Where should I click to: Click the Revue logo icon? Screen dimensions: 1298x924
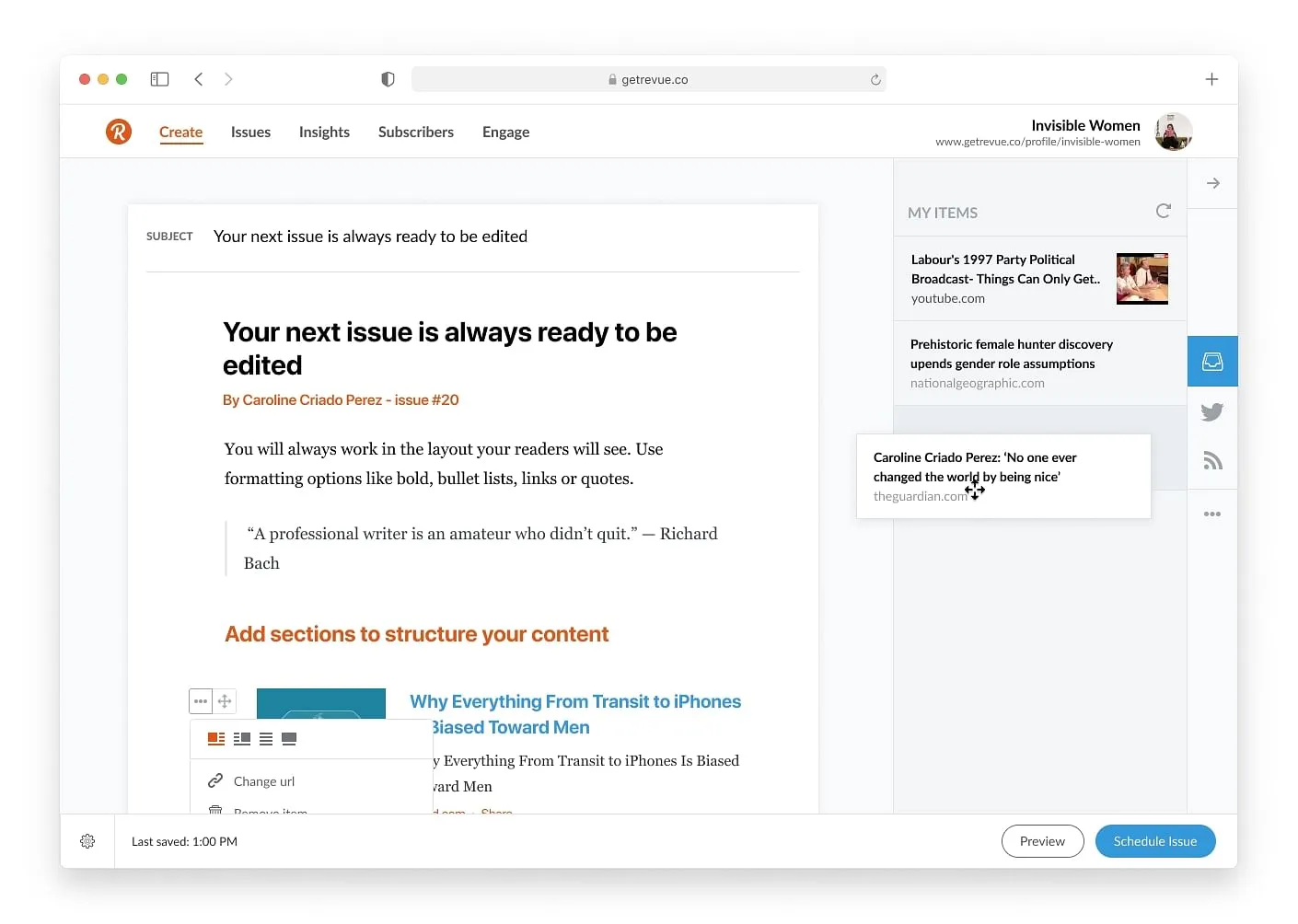point(119,132)
